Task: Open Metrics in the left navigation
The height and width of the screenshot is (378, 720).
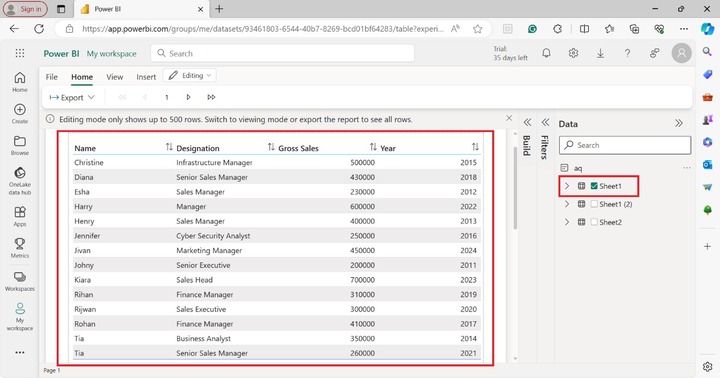Action: [20, 248]
